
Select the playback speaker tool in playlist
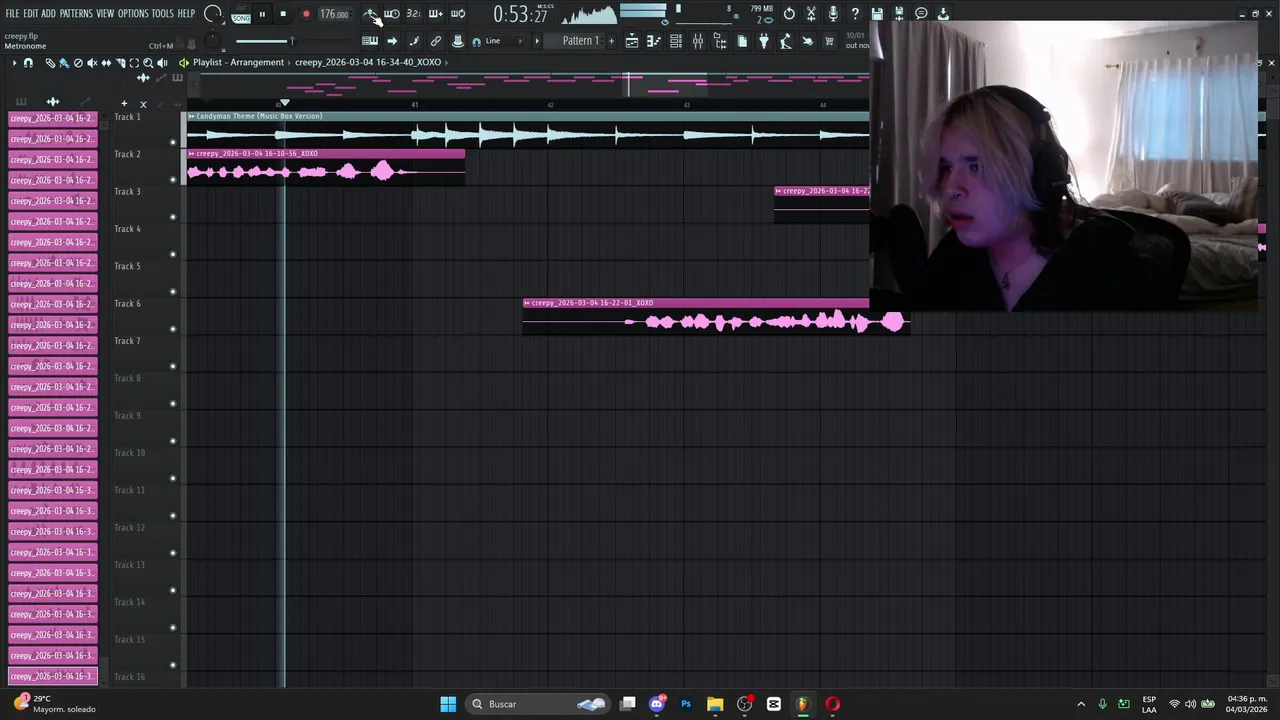pyautogui.click(x=162, y=63)
